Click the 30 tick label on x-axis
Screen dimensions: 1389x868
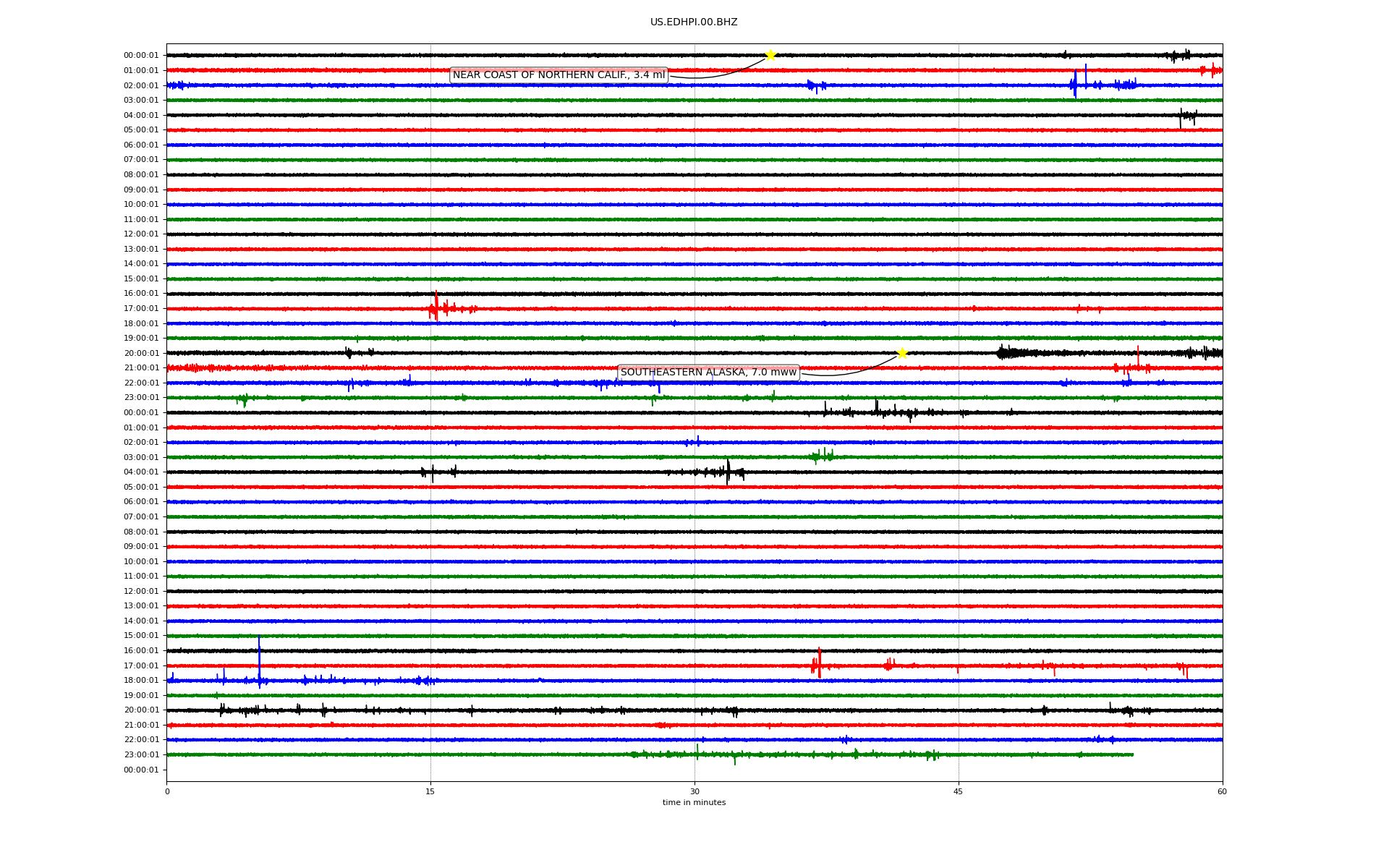coord(694,791)
